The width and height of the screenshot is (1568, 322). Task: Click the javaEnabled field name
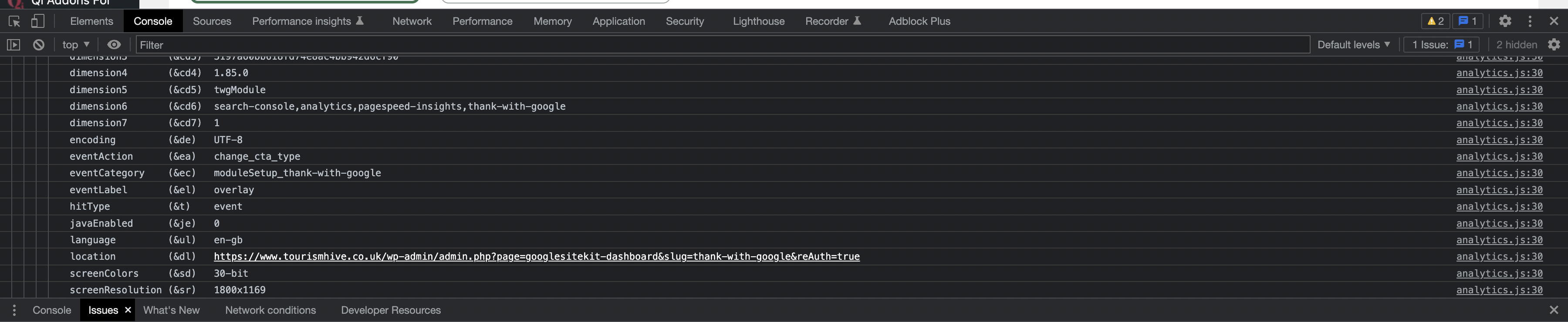point(101,223)
